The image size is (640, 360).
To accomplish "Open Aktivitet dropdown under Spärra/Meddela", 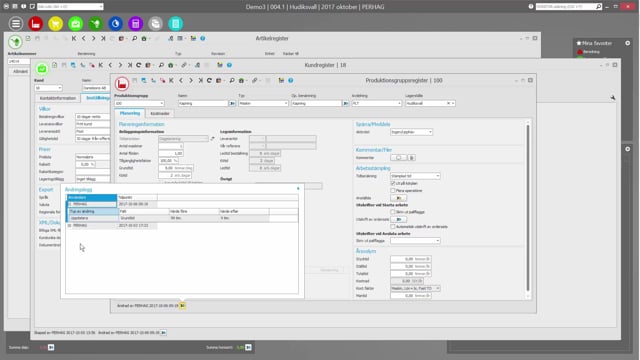I will pyautogui.click(x=430, y=132).
